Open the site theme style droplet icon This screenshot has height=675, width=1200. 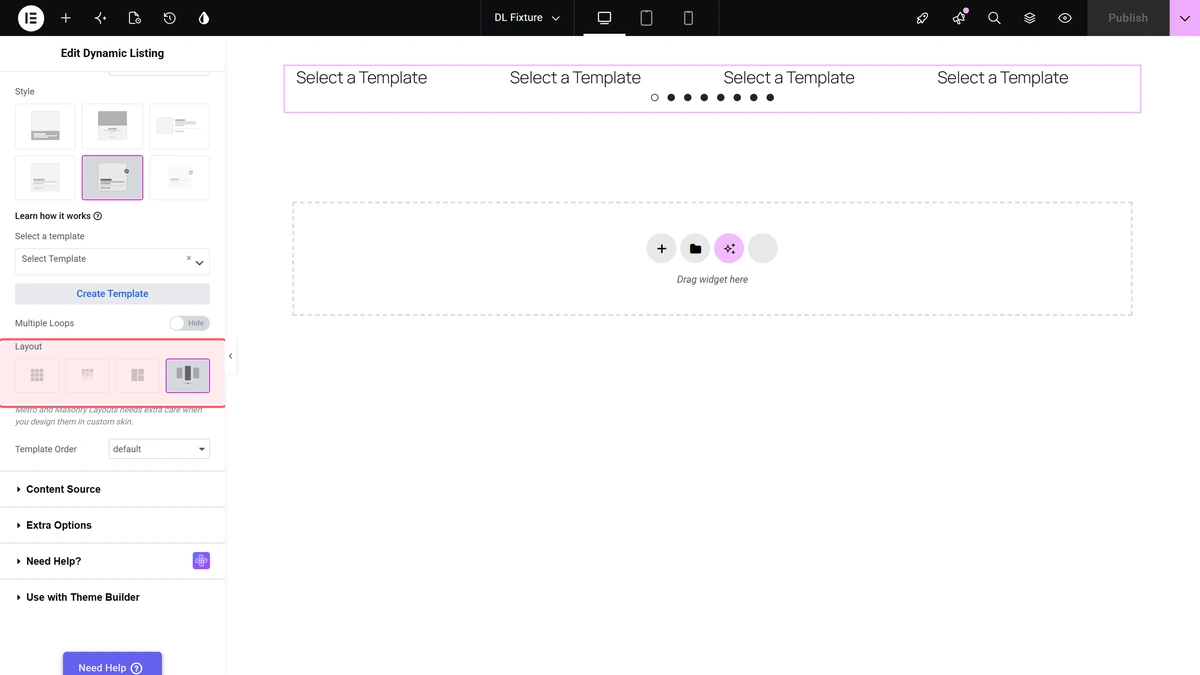pos(204,18)
